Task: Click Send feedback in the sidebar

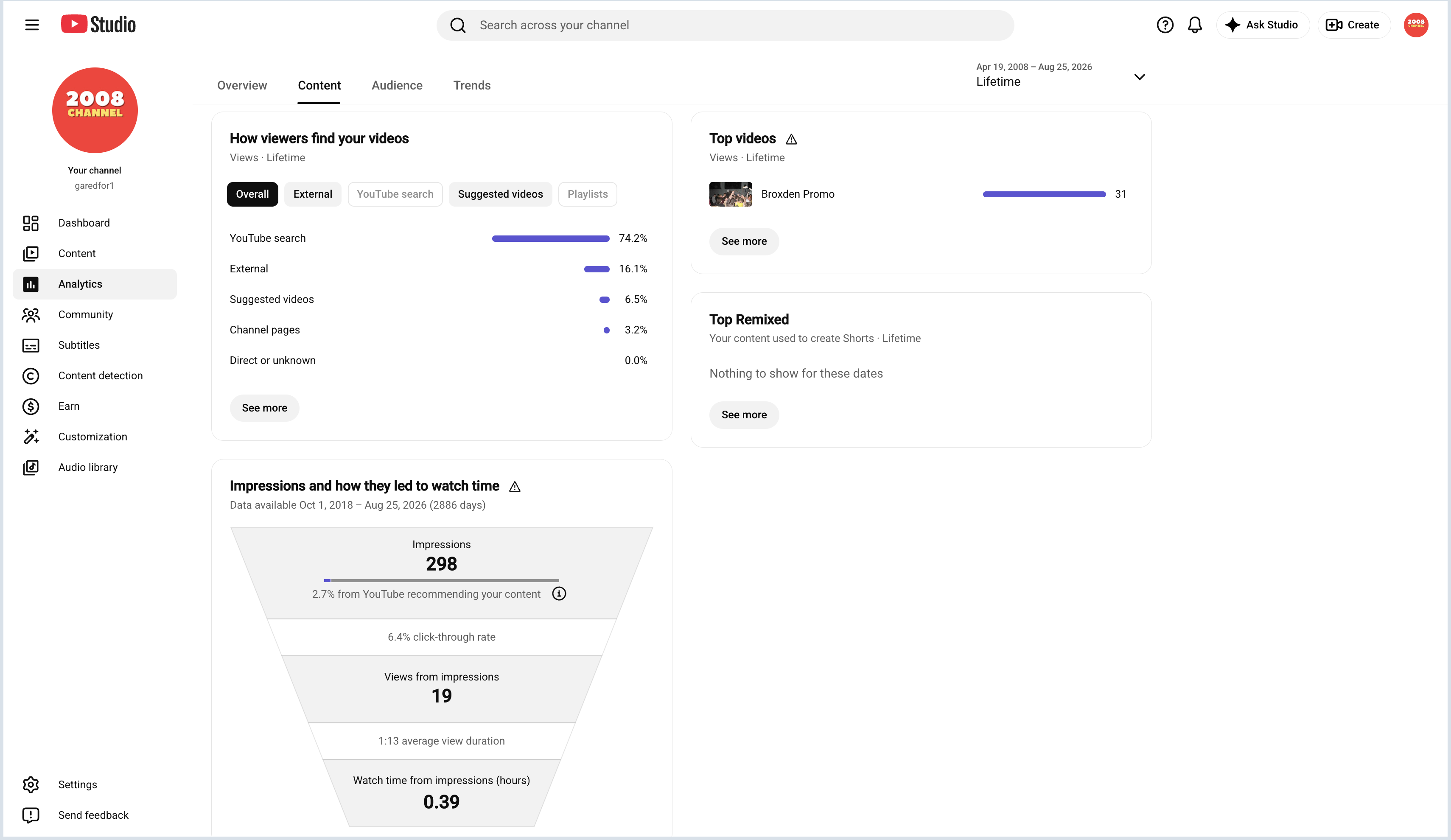Action: (x=95, y=815)
